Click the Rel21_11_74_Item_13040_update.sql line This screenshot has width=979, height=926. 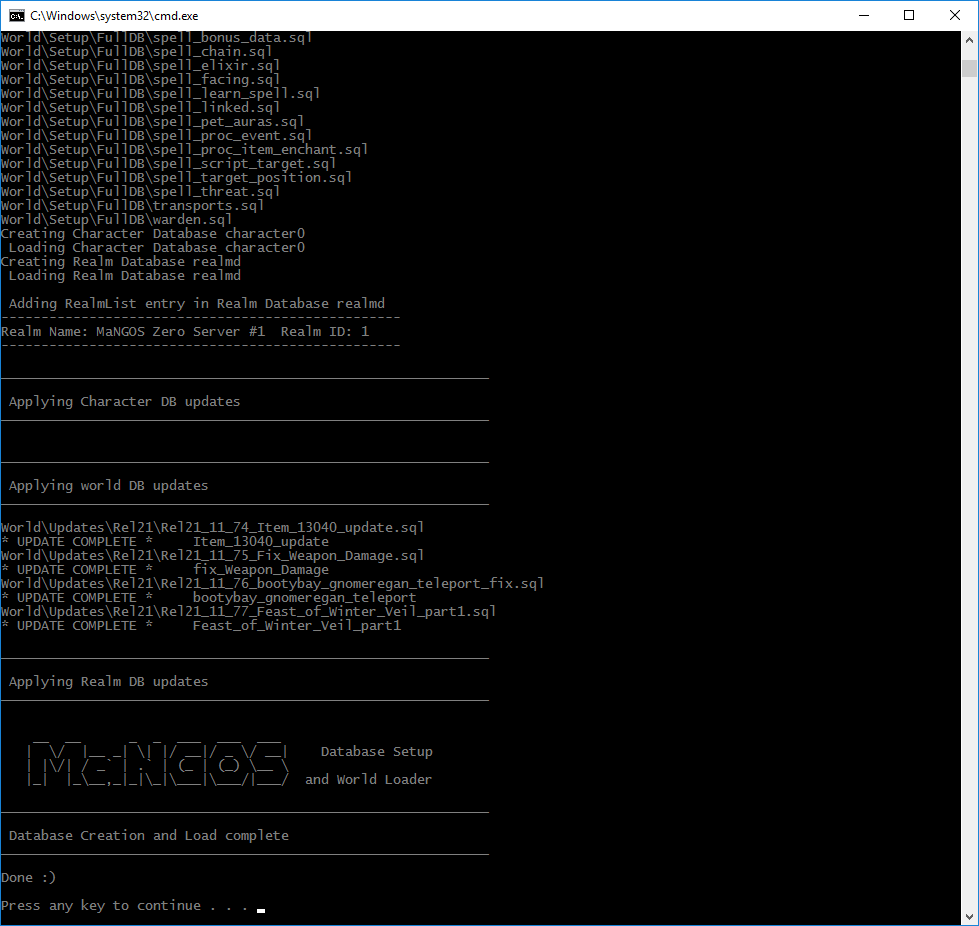(x=212, y=528)
